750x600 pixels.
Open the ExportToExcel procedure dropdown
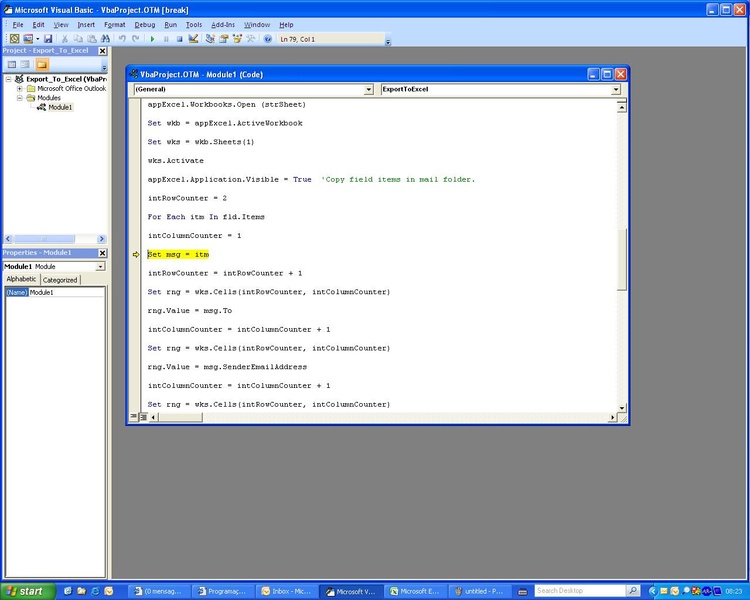(615, 89)
